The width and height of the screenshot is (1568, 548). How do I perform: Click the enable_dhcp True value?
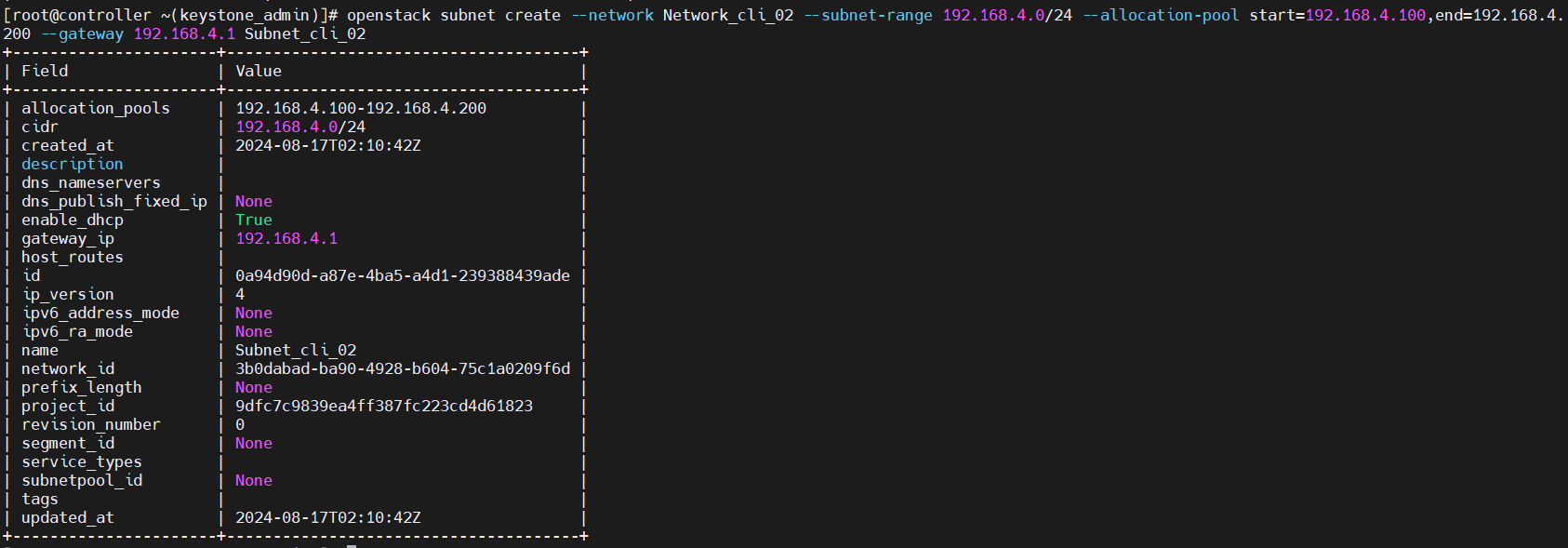254,220
